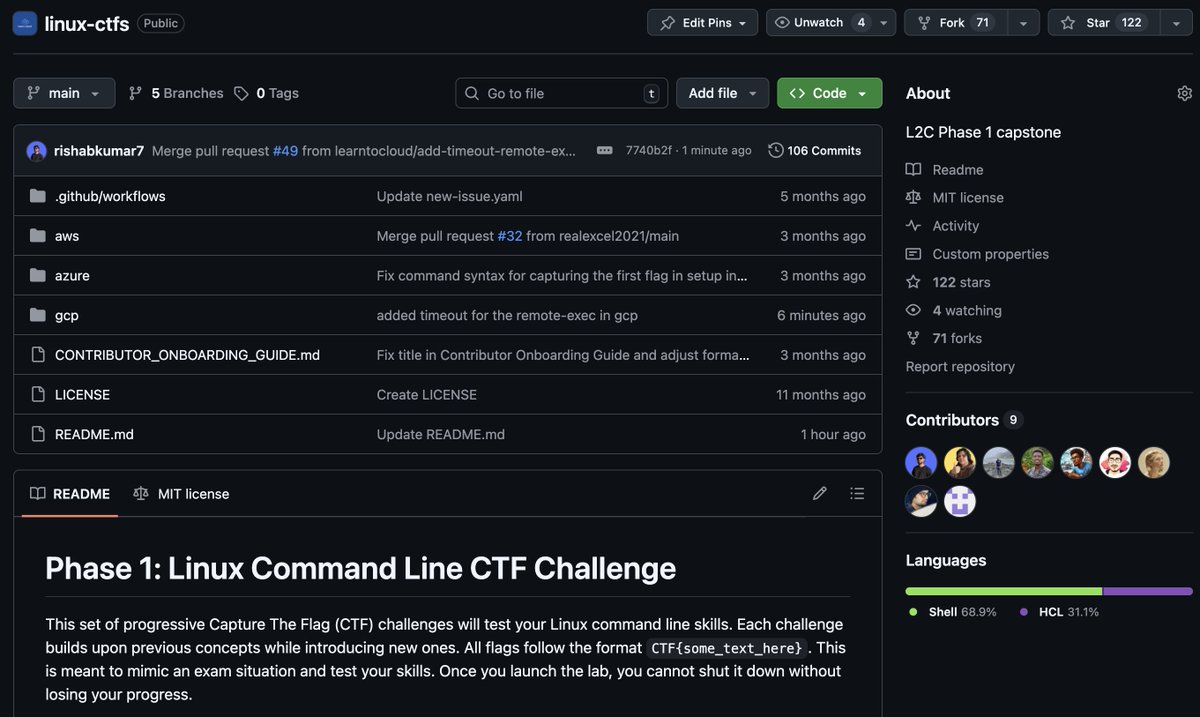
Task: Open the HCL 31.1% language link
Action: pos(1059,612)
